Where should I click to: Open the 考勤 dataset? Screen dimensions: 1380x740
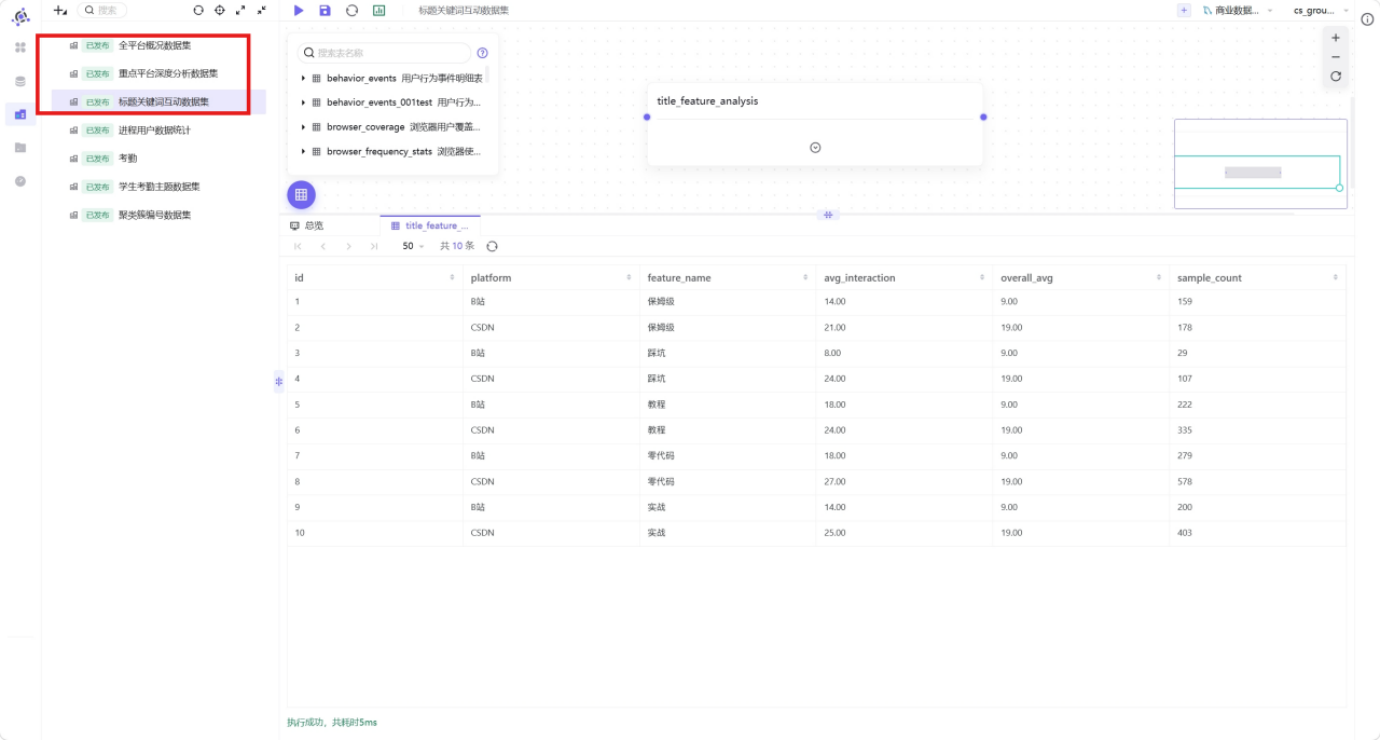point(128,158)
